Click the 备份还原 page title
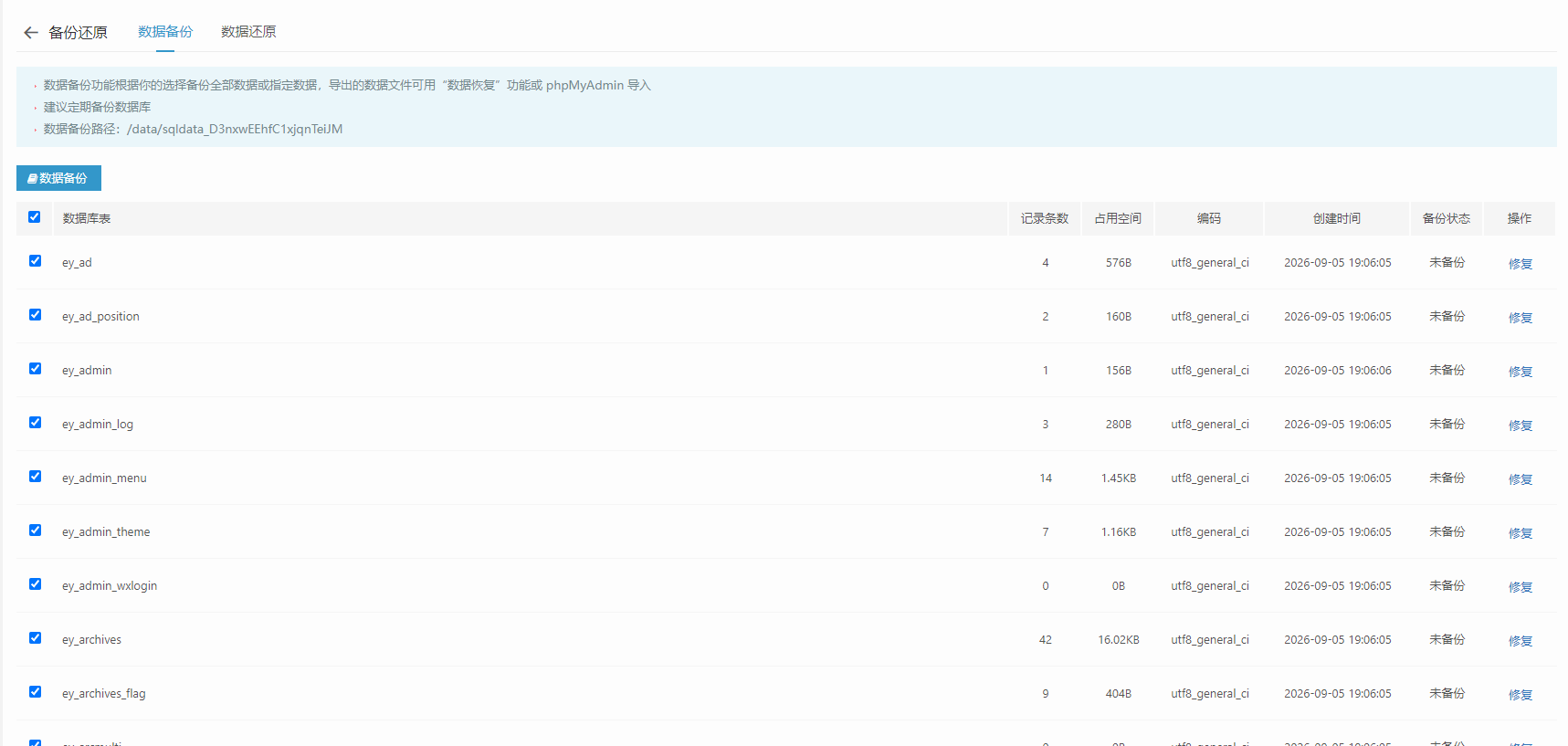Screen dimensions: 1568x746 pyautogui.click(x=78, y=33)
